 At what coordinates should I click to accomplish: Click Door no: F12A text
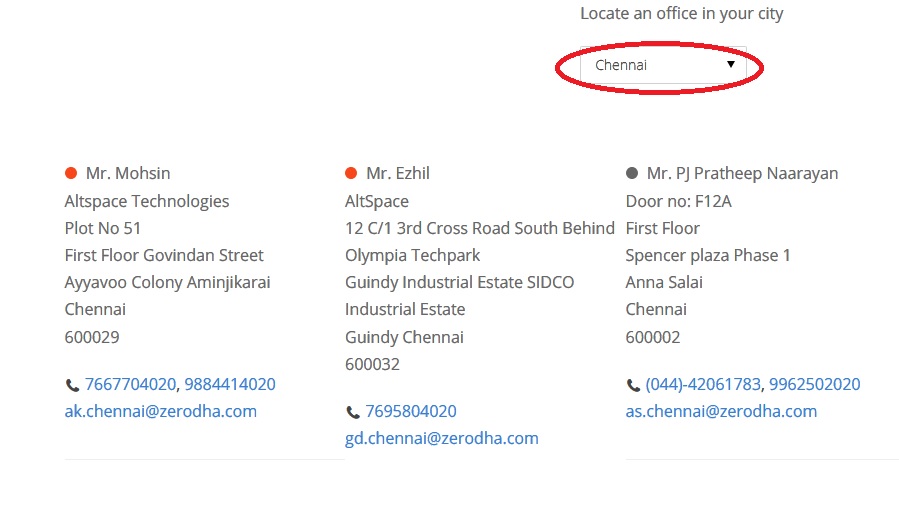tap(679, 201)
